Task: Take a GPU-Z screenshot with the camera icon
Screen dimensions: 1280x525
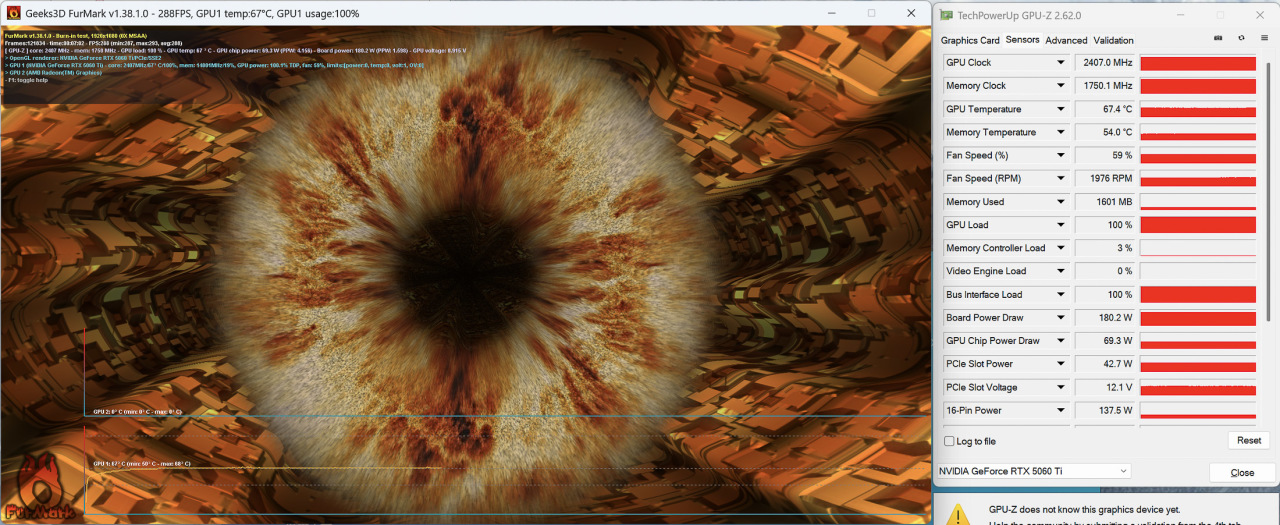Action: pos(1218,38)
